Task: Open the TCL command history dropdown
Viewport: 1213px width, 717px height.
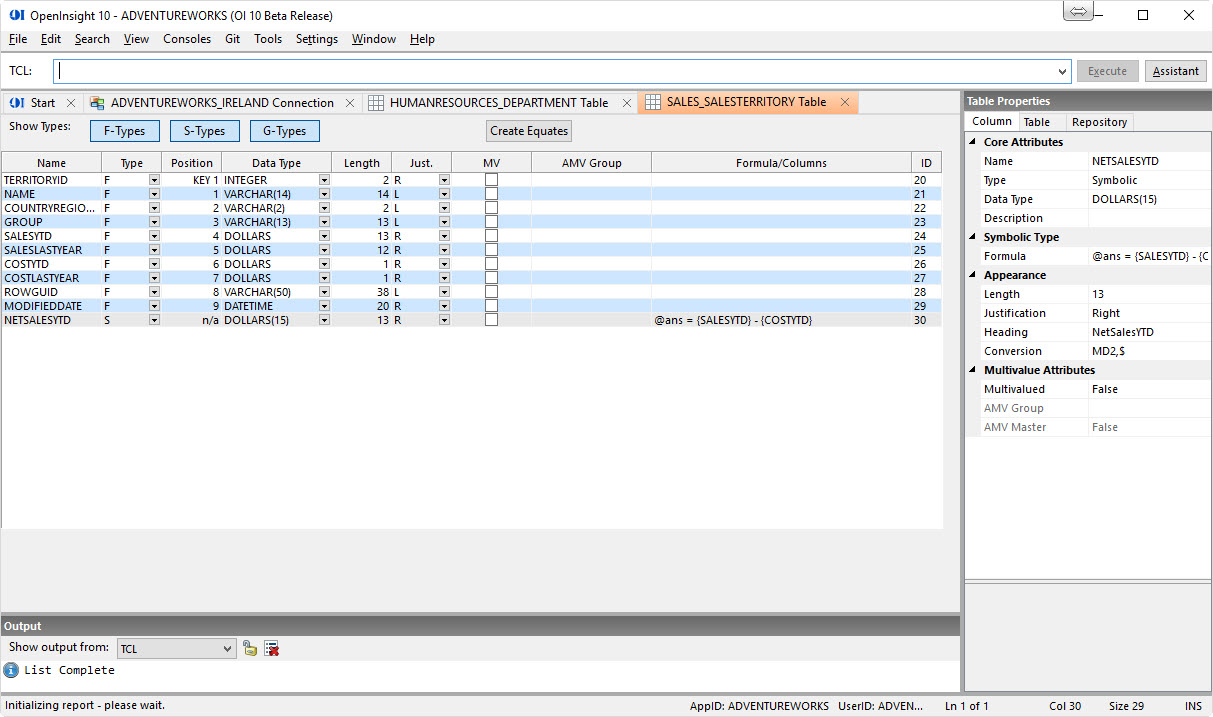Action: 1062,72
